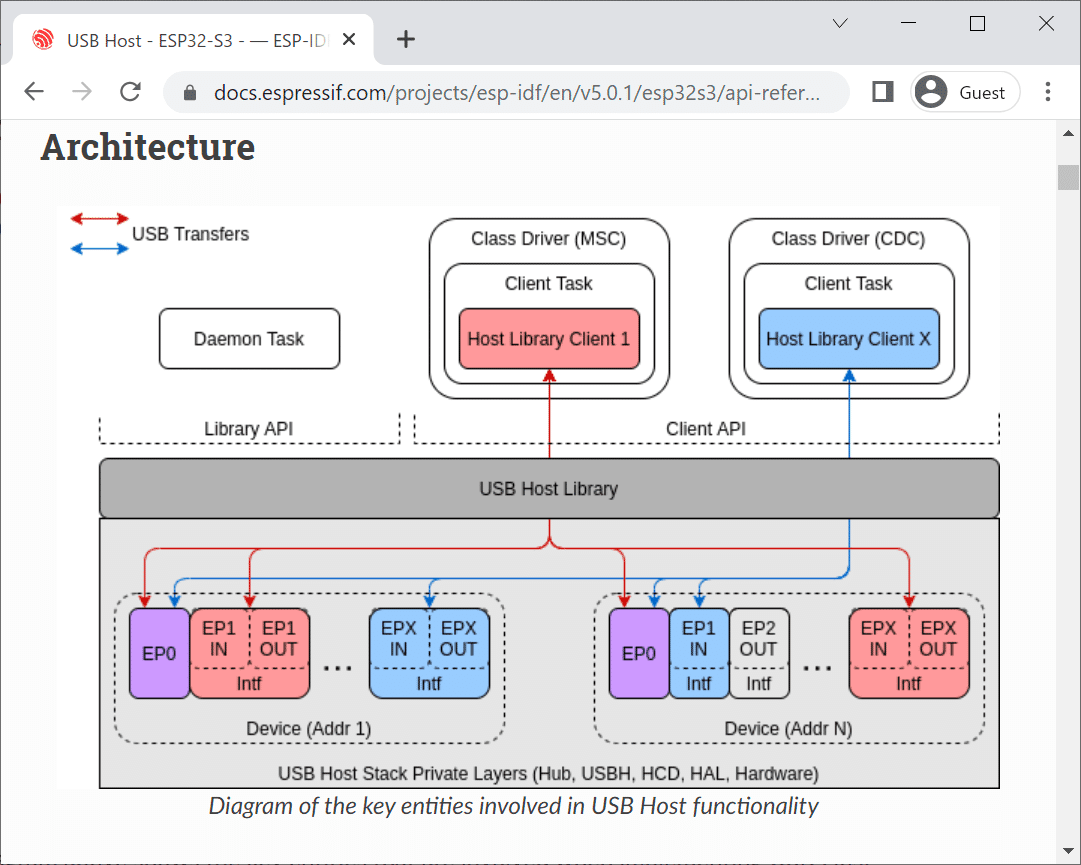Click the Espressif logo favicon on the browser tab
This screenshot has height=865, width=1081.
[42, 40]
